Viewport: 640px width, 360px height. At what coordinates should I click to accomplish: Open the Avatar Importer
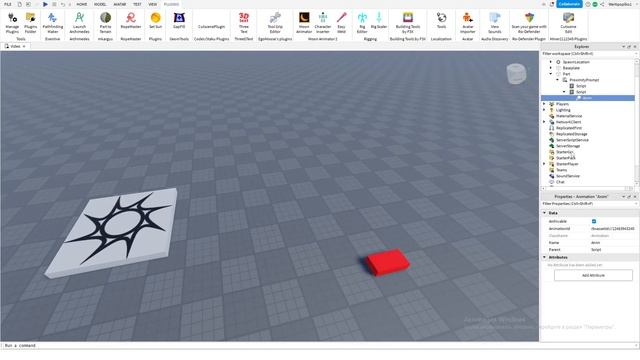(x=468, y=23)
